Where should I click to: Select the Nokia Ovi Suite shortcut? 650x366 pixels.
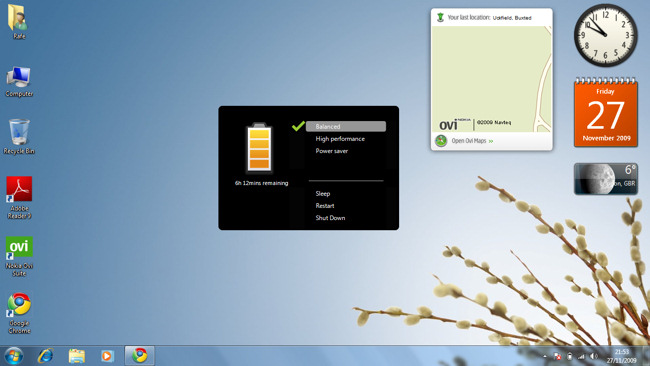click(19, 256)
